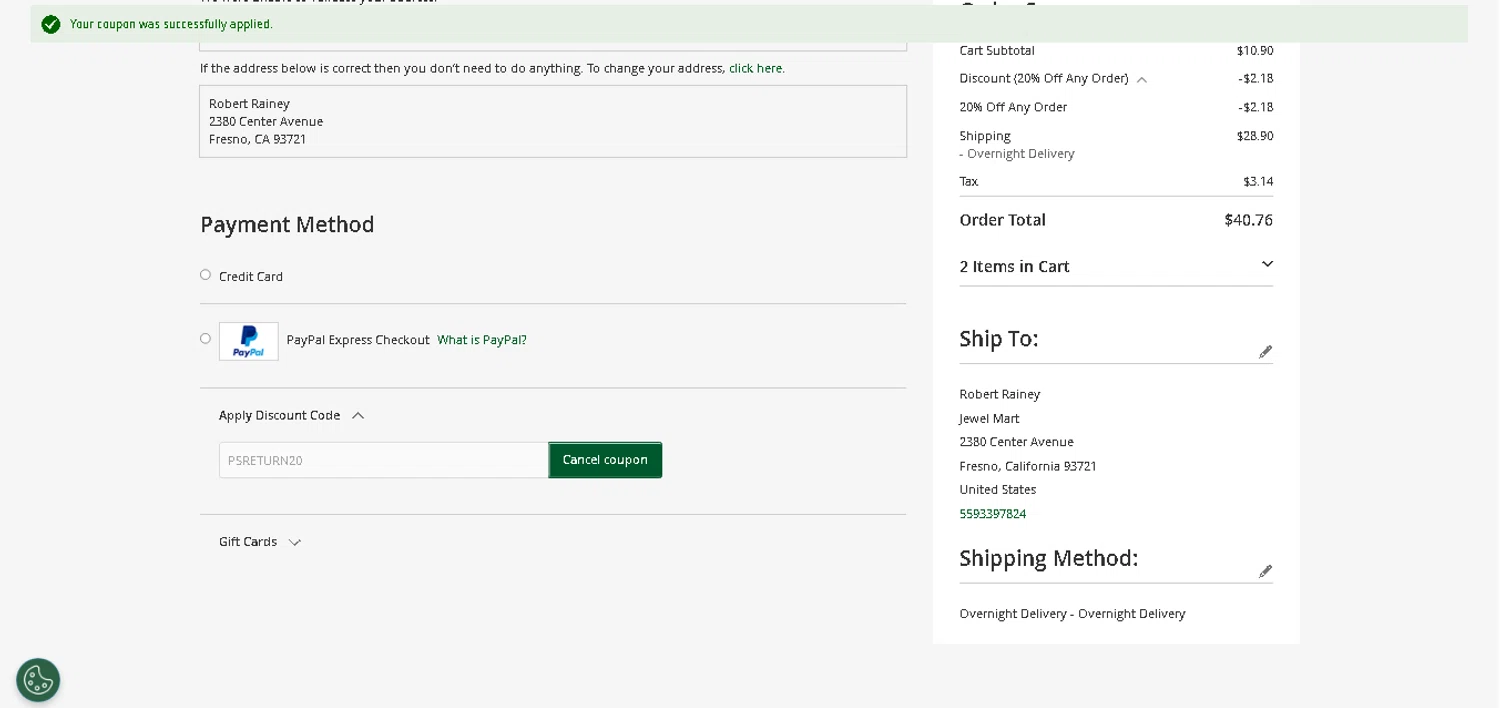This screenshot has height=708, width=1500.
Task: Open the cookie preferences icon
Action: coord(38,680)
